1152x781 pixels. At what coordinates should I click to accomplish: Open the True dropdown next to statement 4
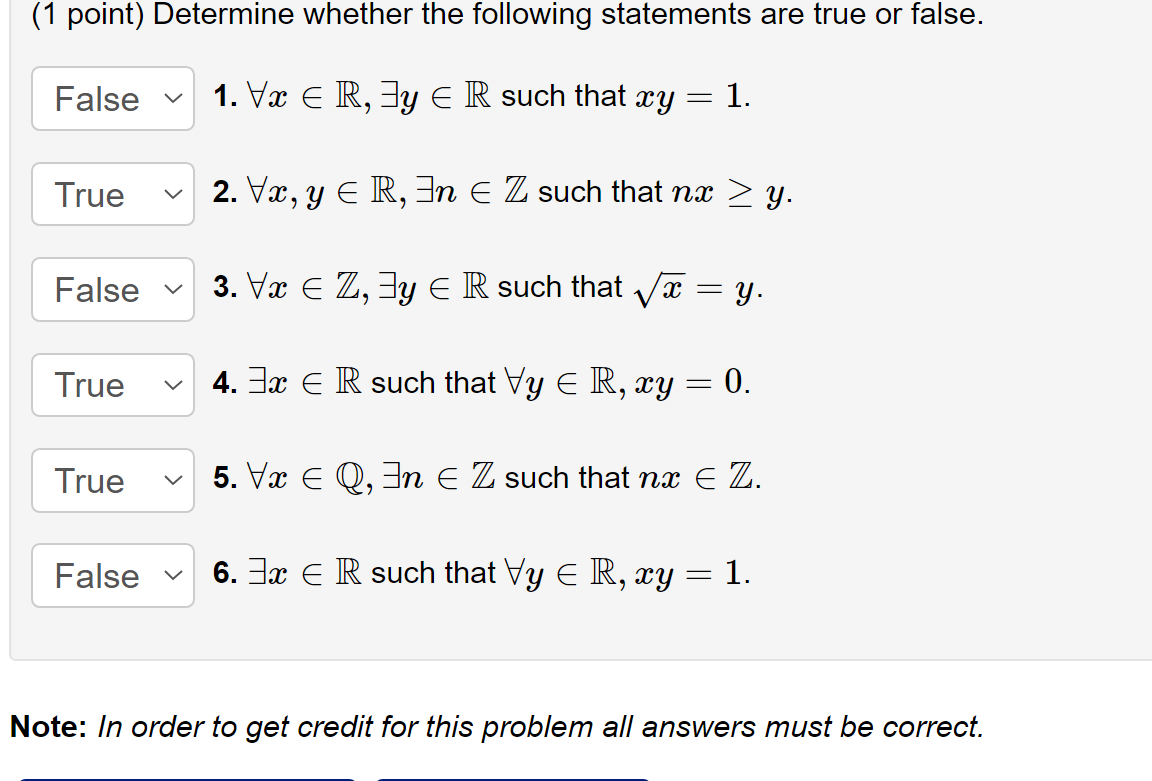(112, 385)
